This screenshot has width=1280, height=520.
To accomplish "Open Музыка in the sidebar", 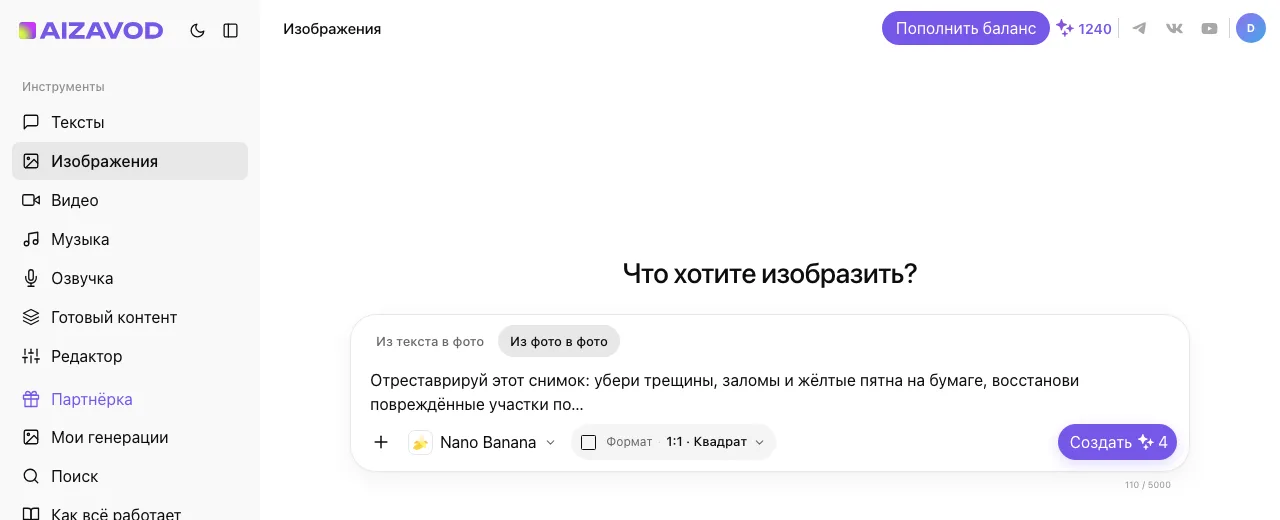I will point(130,239).
